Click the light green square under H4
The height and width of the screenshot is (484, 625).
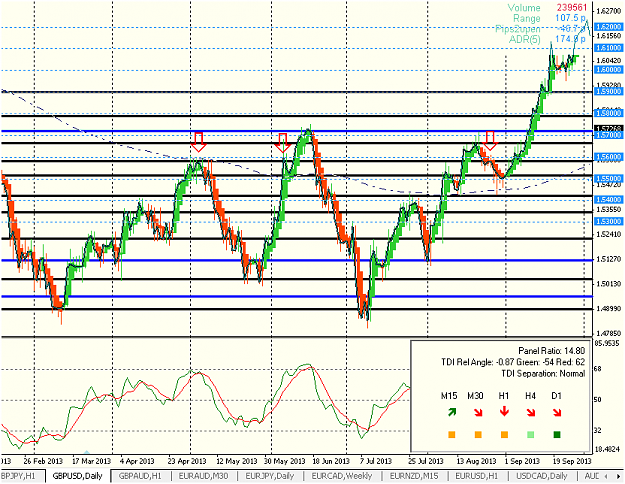(x=531, y=435)
